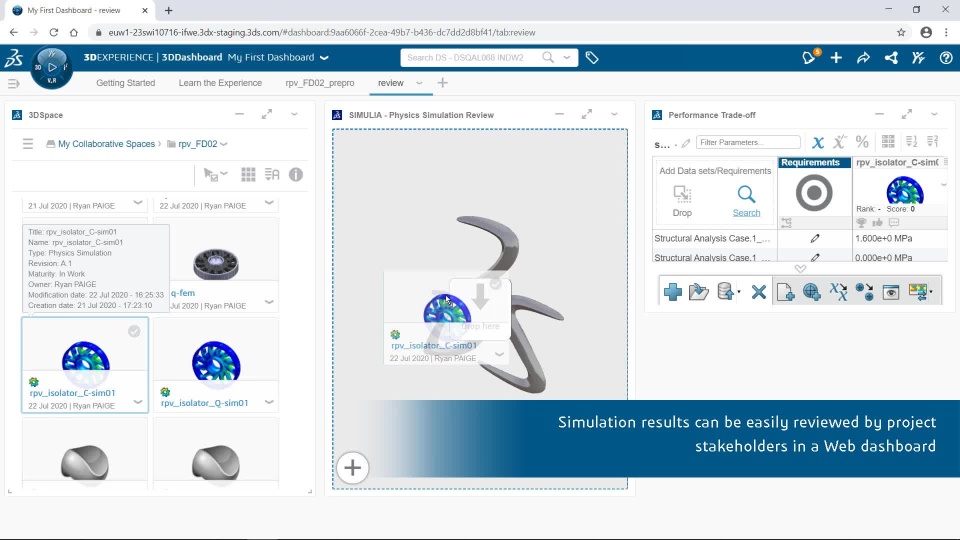Image resolution: width=960 pixels, height=540 pixels.
Task: Expand rpv_FD02 breadcrumb dropdown
Action: 224,144
